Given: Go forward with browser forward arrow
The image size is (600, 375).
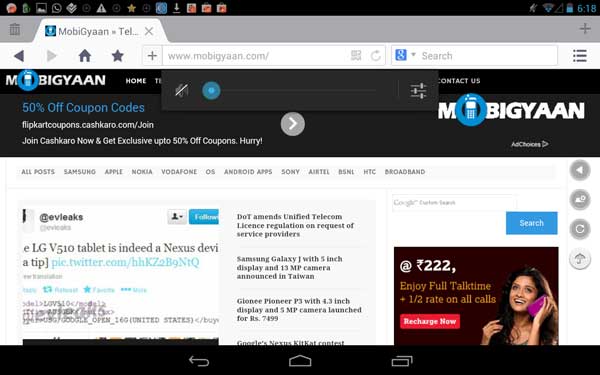Looking at the screenshot, I should pos(51,56).
